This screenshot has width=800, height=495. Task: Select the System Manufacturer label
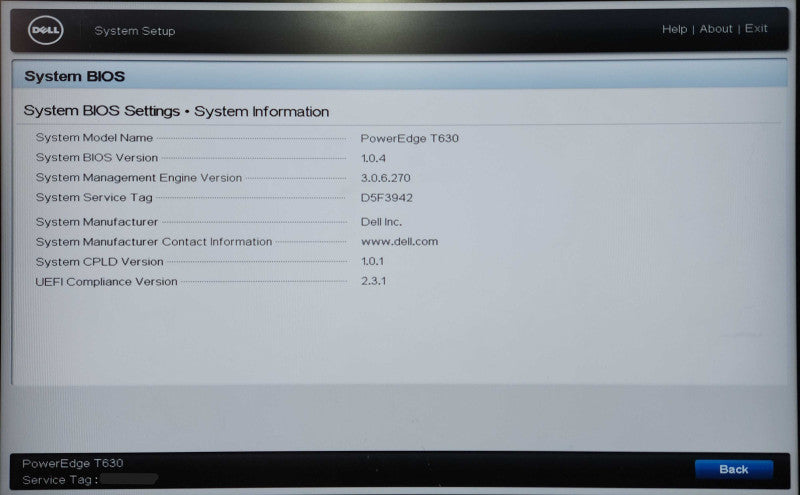point(96,222)
